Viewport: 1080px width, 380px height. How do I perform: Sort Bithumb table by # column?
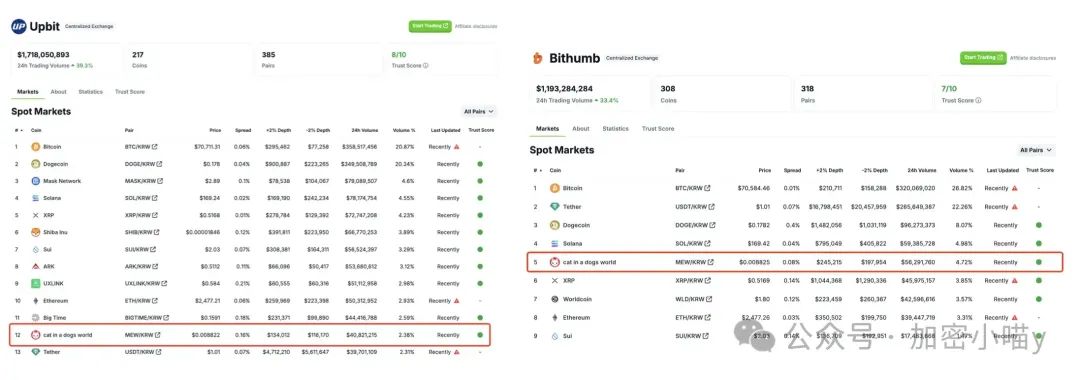(x=537, y=170)
